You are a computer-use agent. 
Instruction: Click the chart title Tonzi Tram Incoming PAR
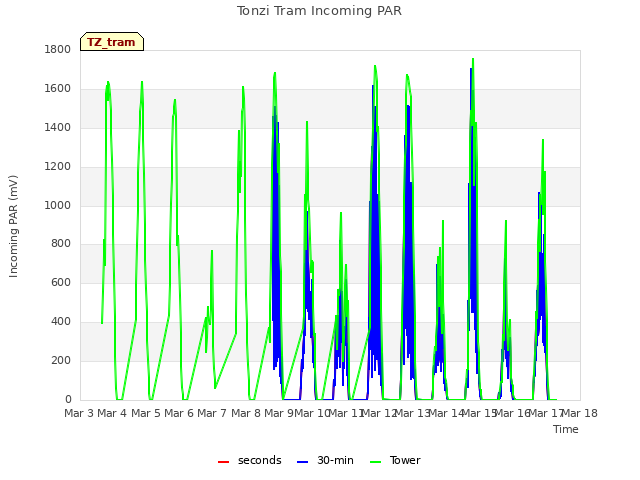(320, 11)
